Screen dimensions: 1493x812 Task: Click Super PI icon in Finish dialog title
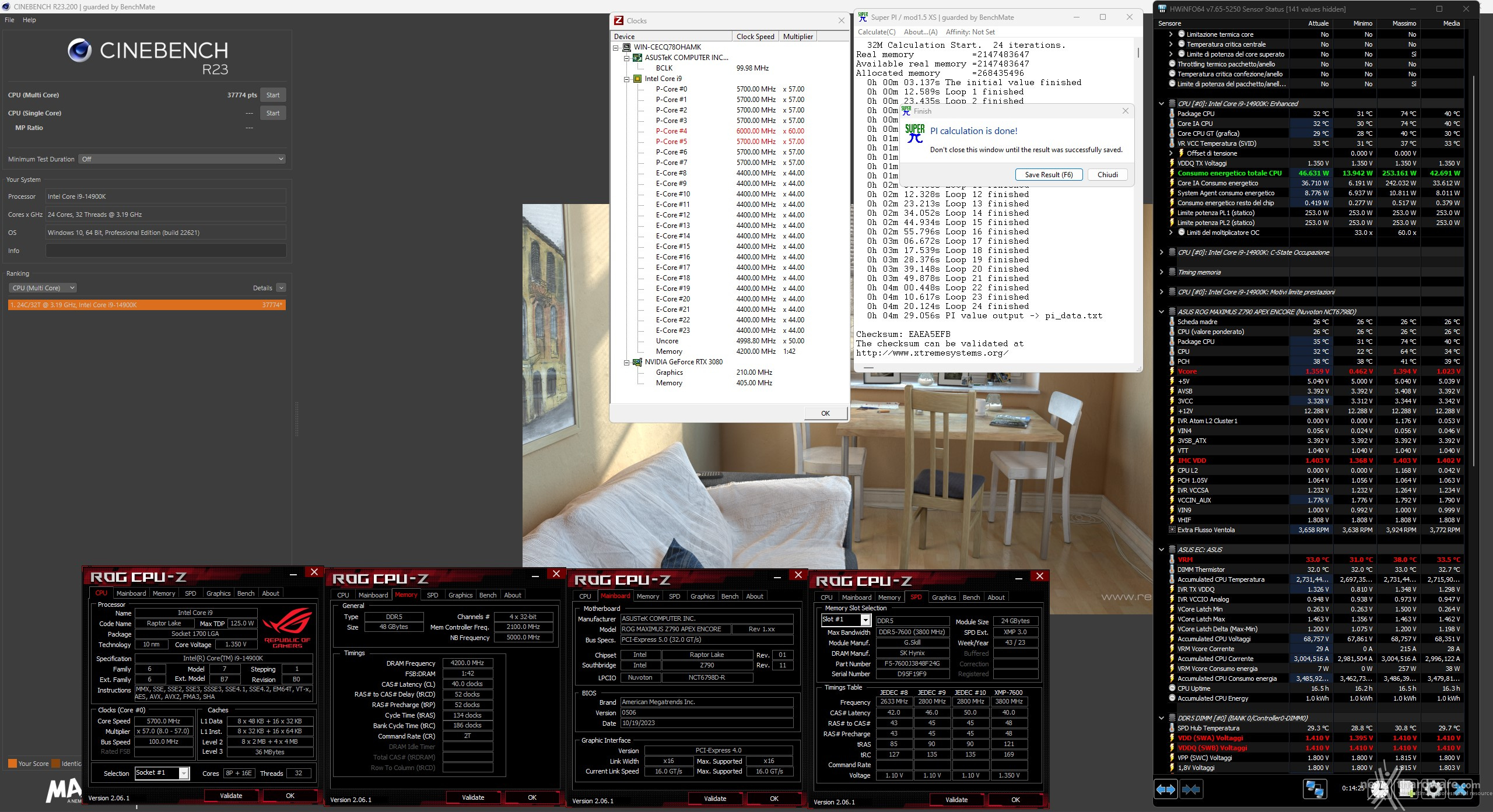tap(906, 111)
